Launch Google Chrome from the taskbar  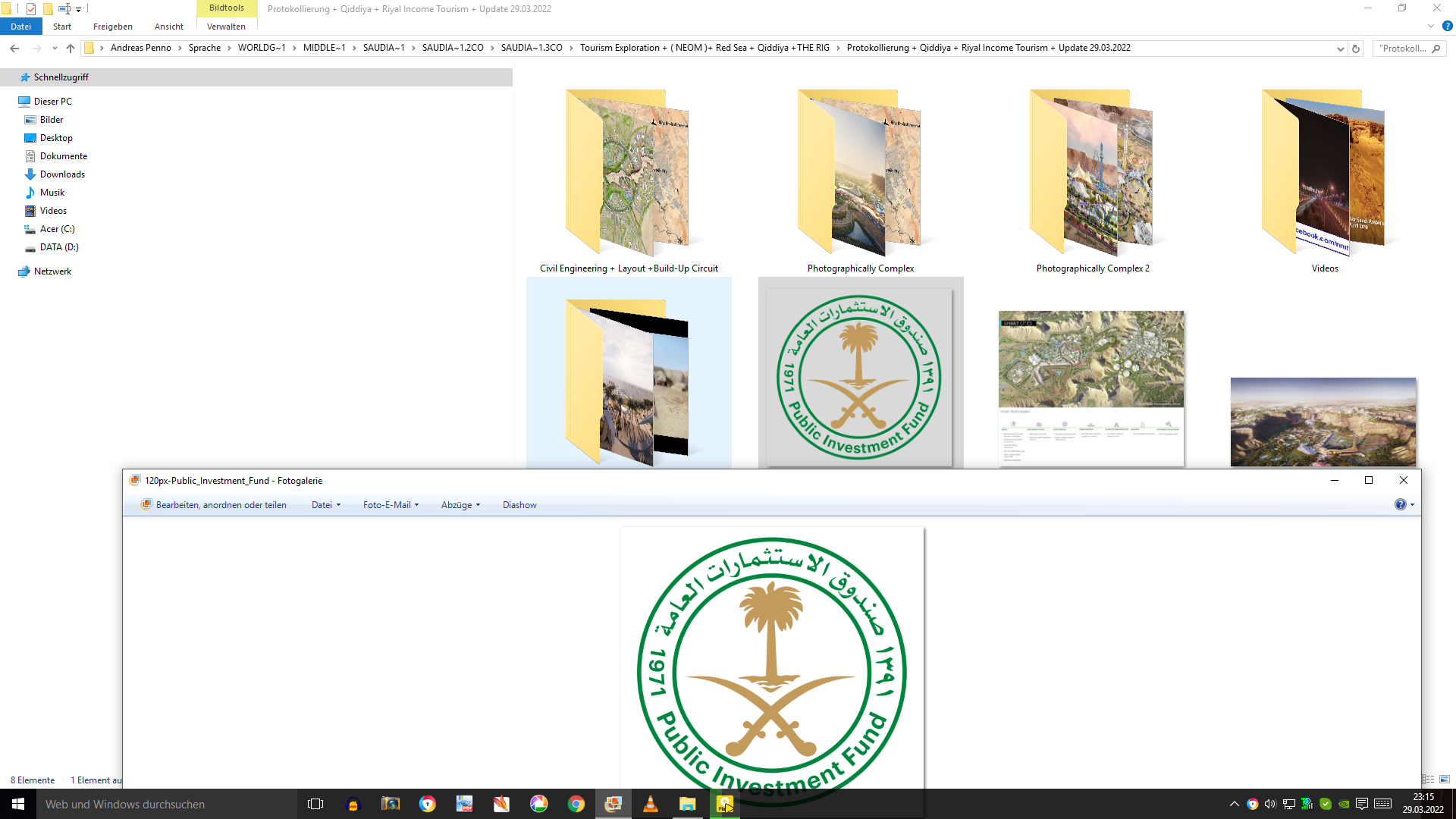[x=576, y=804]
